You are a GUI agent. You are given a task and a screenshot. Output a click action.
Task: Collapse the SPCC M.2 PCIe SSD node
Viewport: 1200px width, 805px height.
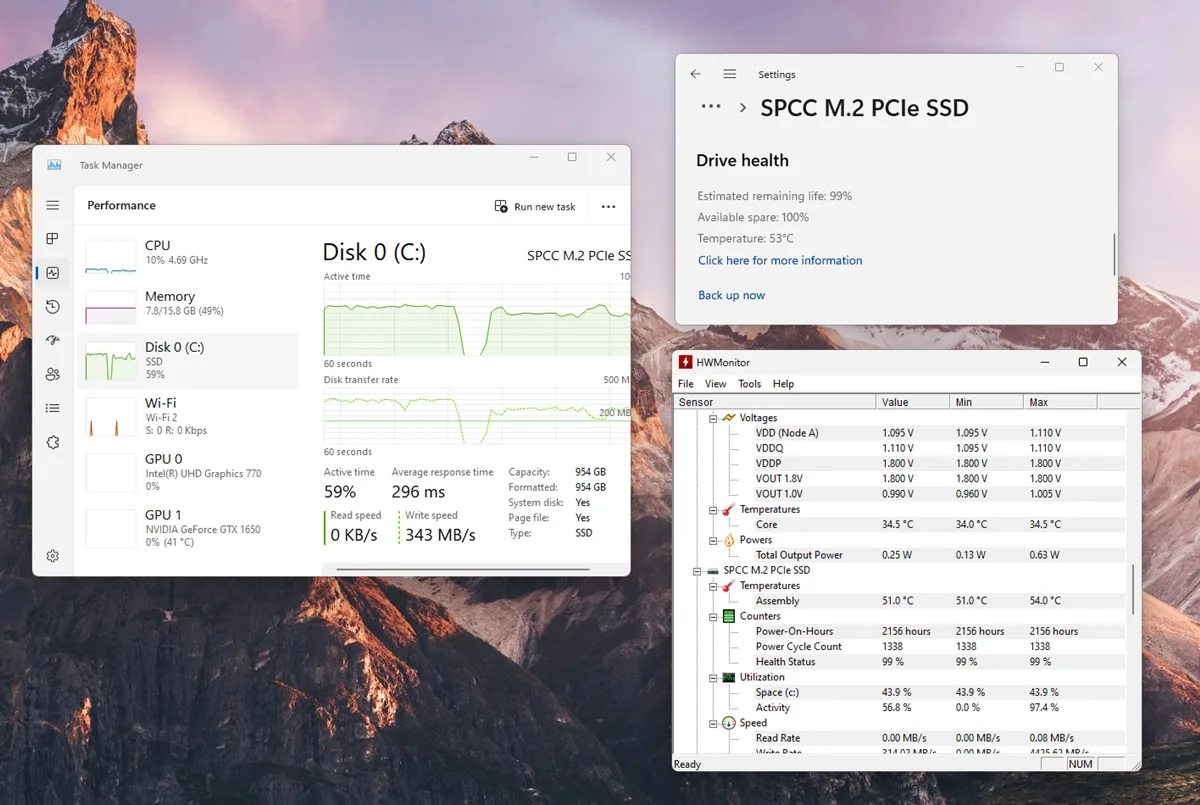point(695,570)
